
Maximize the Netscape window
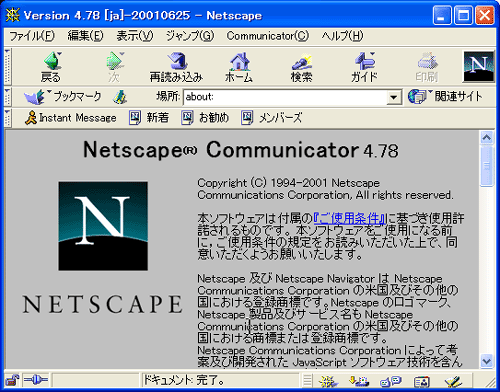[463, 15]
